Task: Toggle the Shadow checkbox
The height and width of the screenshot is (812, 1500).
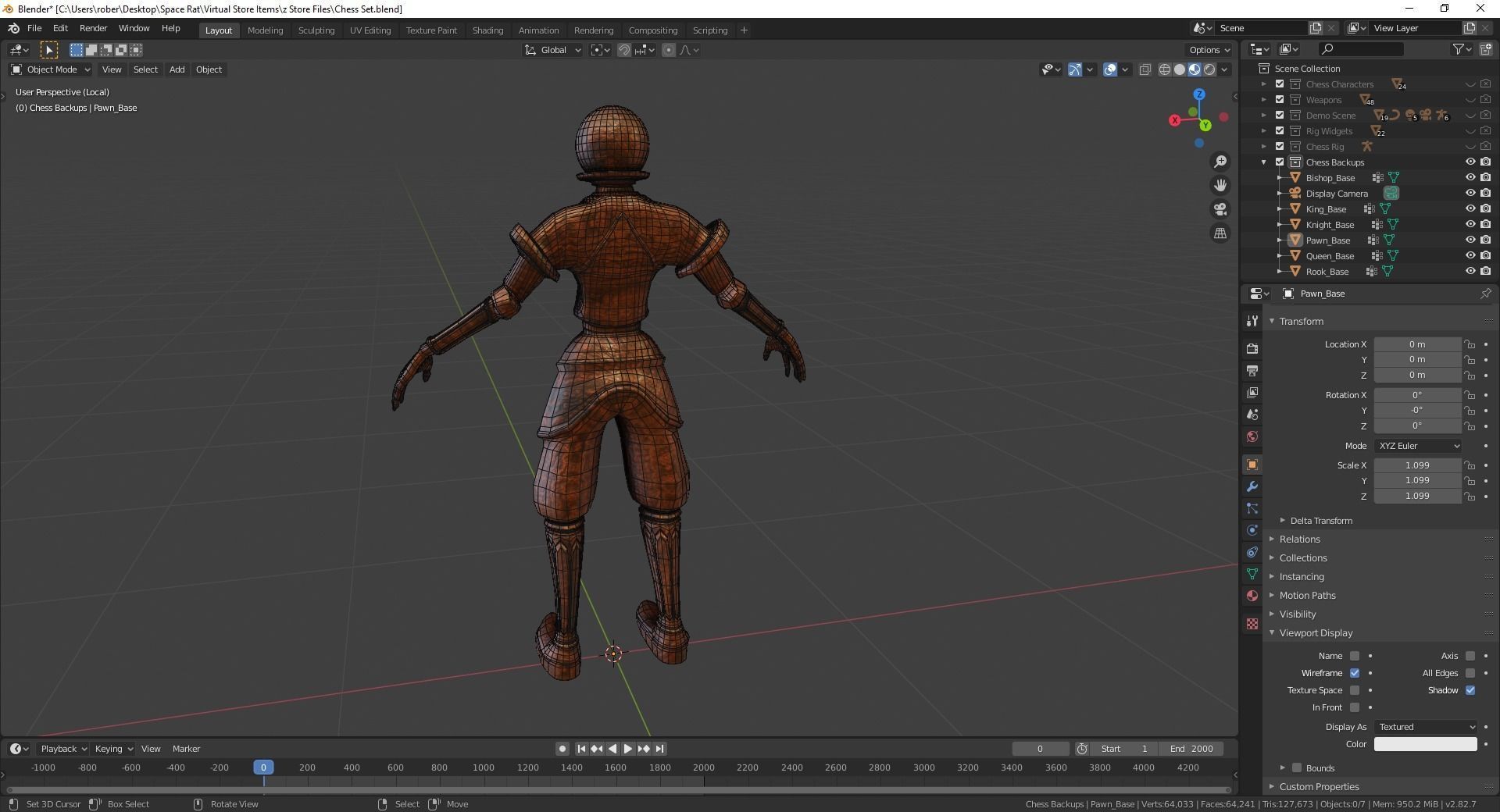Action: [x=1470, y=690]
